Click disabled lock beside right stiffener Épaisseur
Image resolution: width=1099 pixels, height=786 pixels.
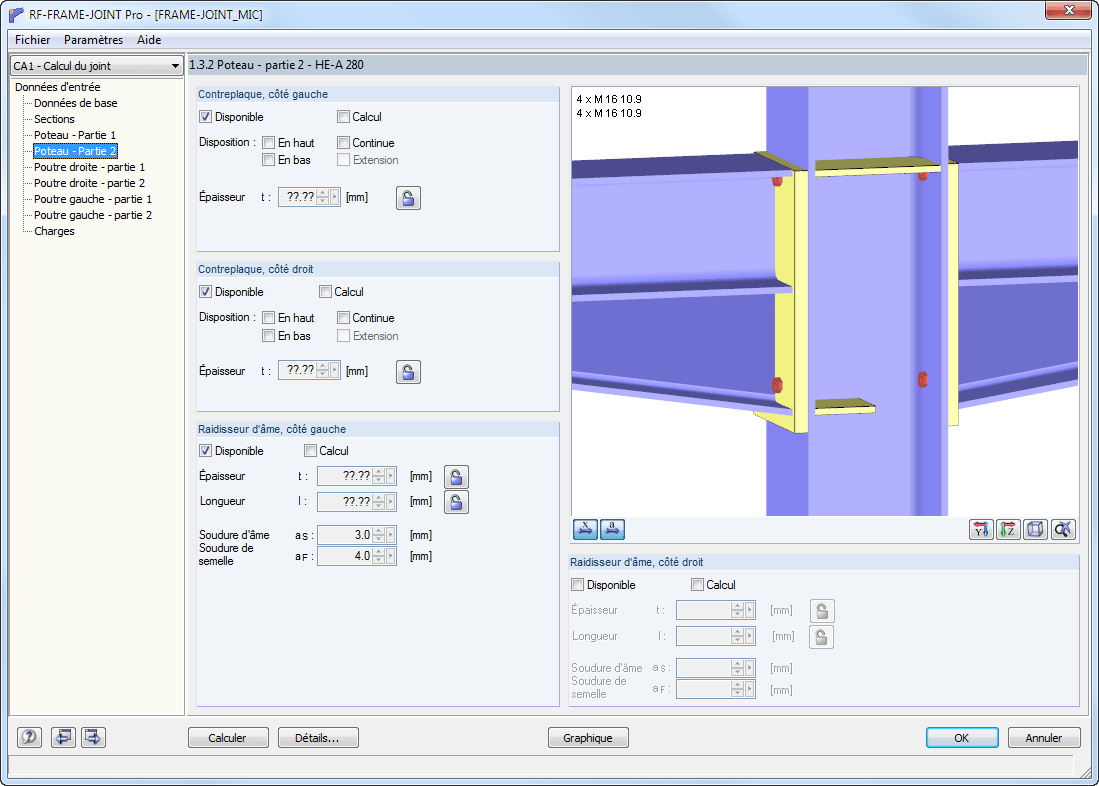point(822,611)
